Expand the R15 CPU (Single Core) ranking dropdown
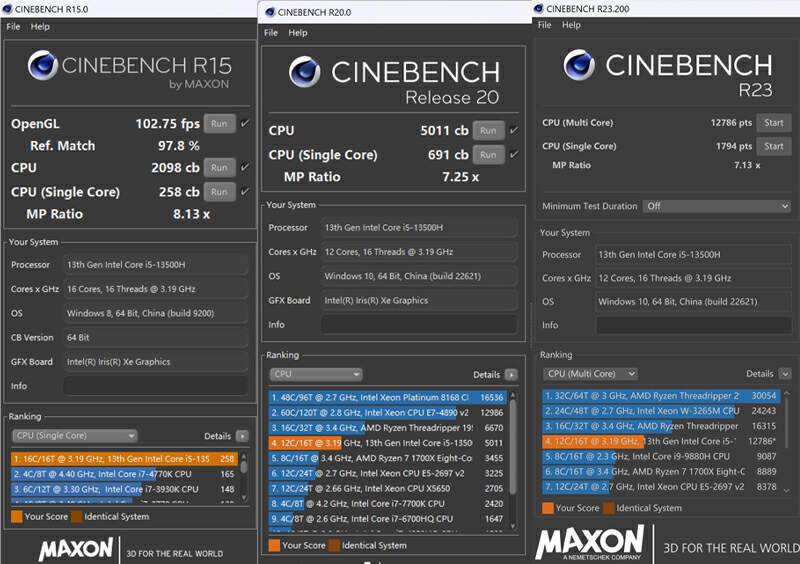This screenshot has height=564, width=800. [75, 436]
